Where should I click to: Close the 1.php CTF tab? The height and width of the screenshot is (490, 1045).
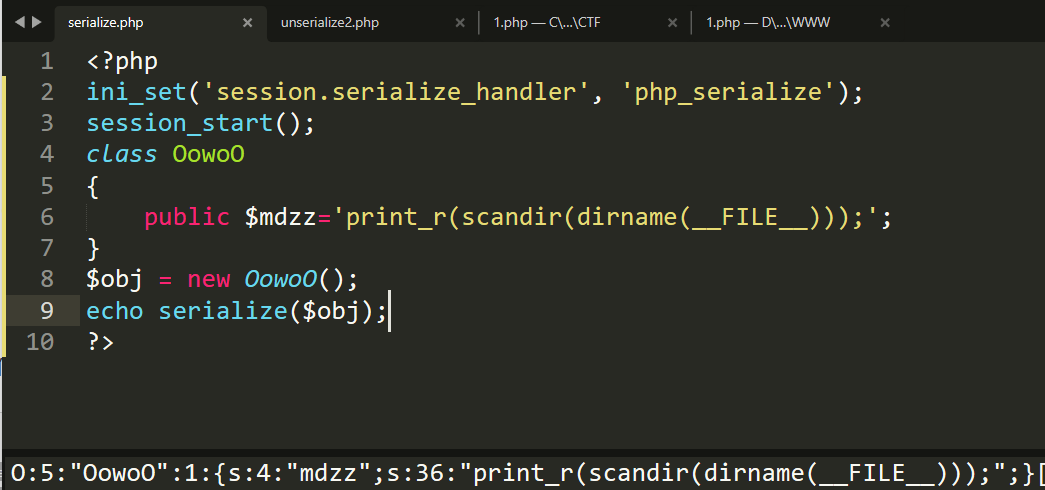click(672, 23)
